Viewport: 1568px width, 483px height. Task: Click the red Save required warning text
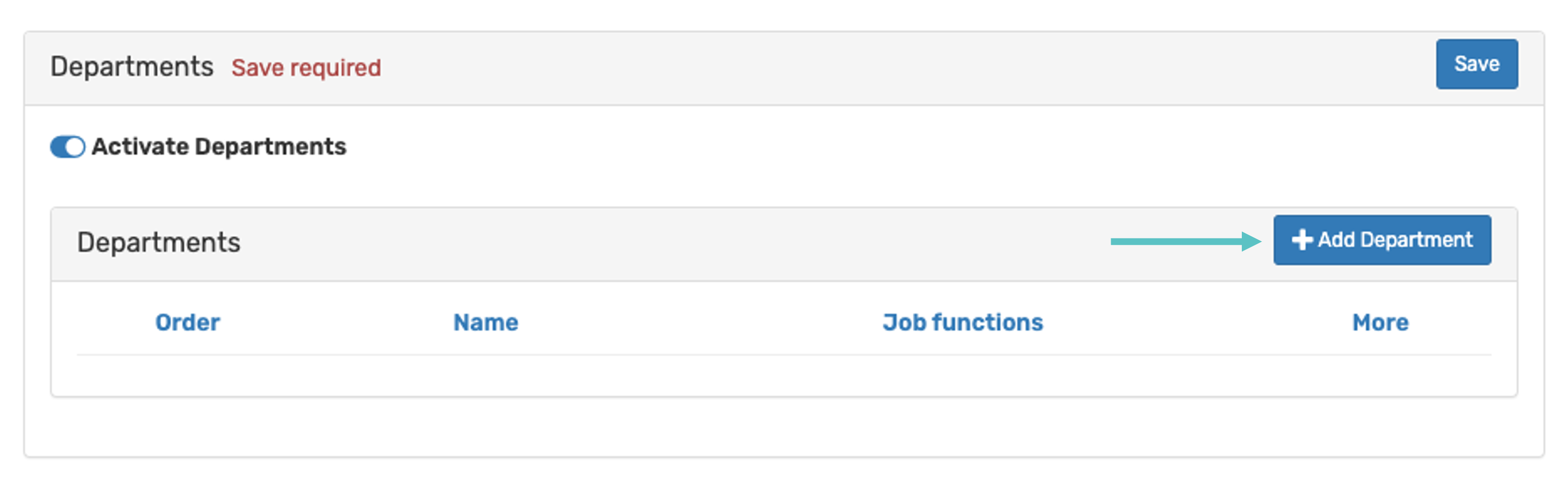click(305, 68)
